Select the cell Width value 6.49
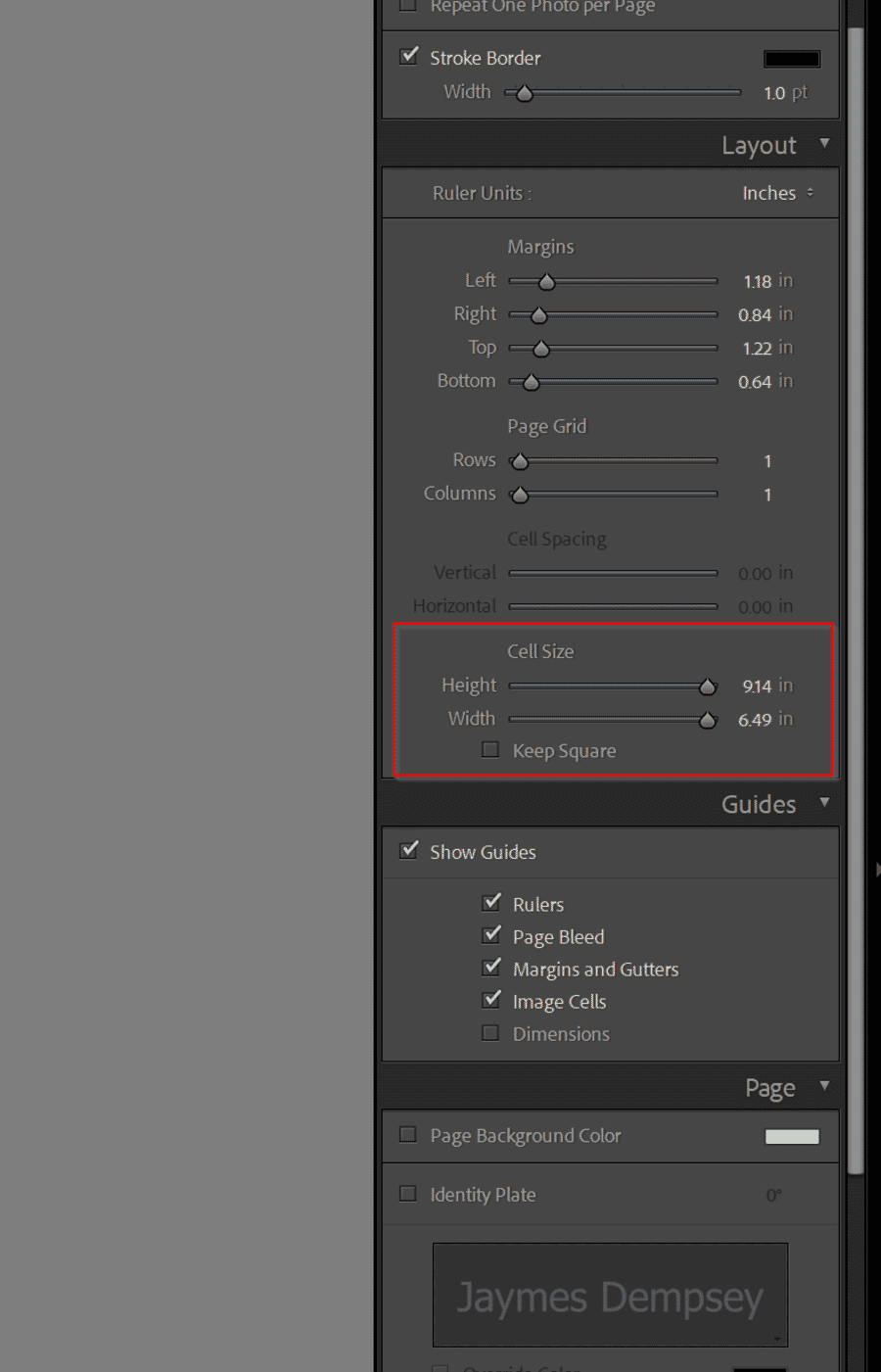Image resolution: width=881 pixels, height=1372 pixels. coord(755,720)
